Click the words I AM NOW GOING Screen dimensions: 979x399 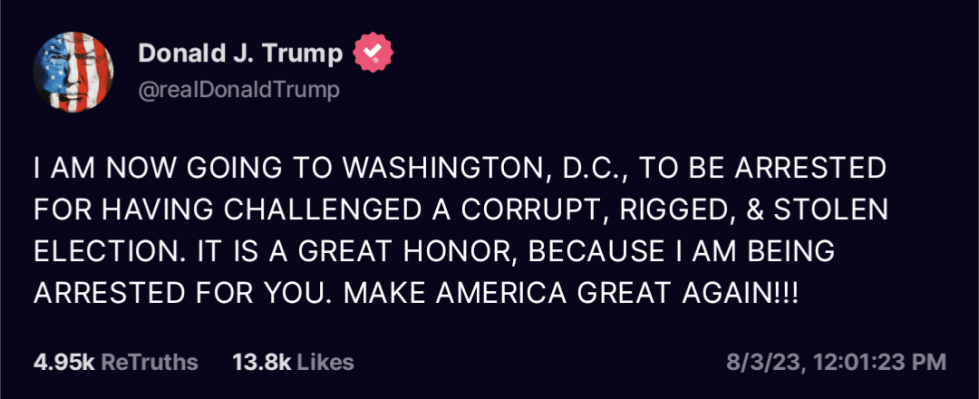pyautogui.click(x=159, y=169)
